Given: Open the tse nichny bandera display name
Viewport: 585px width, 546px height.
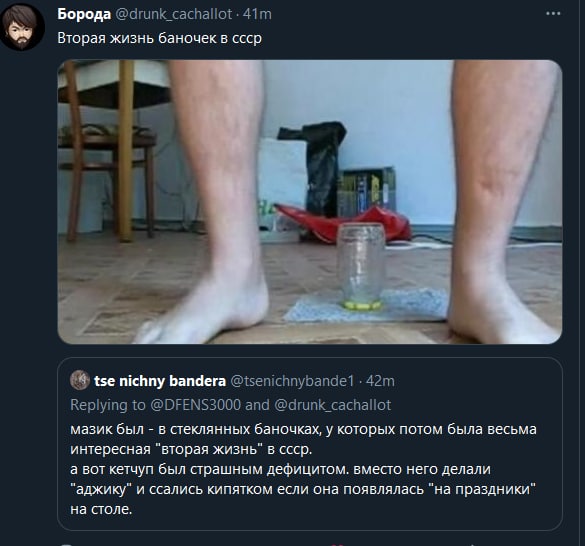Looking at the screenshot, I should point(160,381).
